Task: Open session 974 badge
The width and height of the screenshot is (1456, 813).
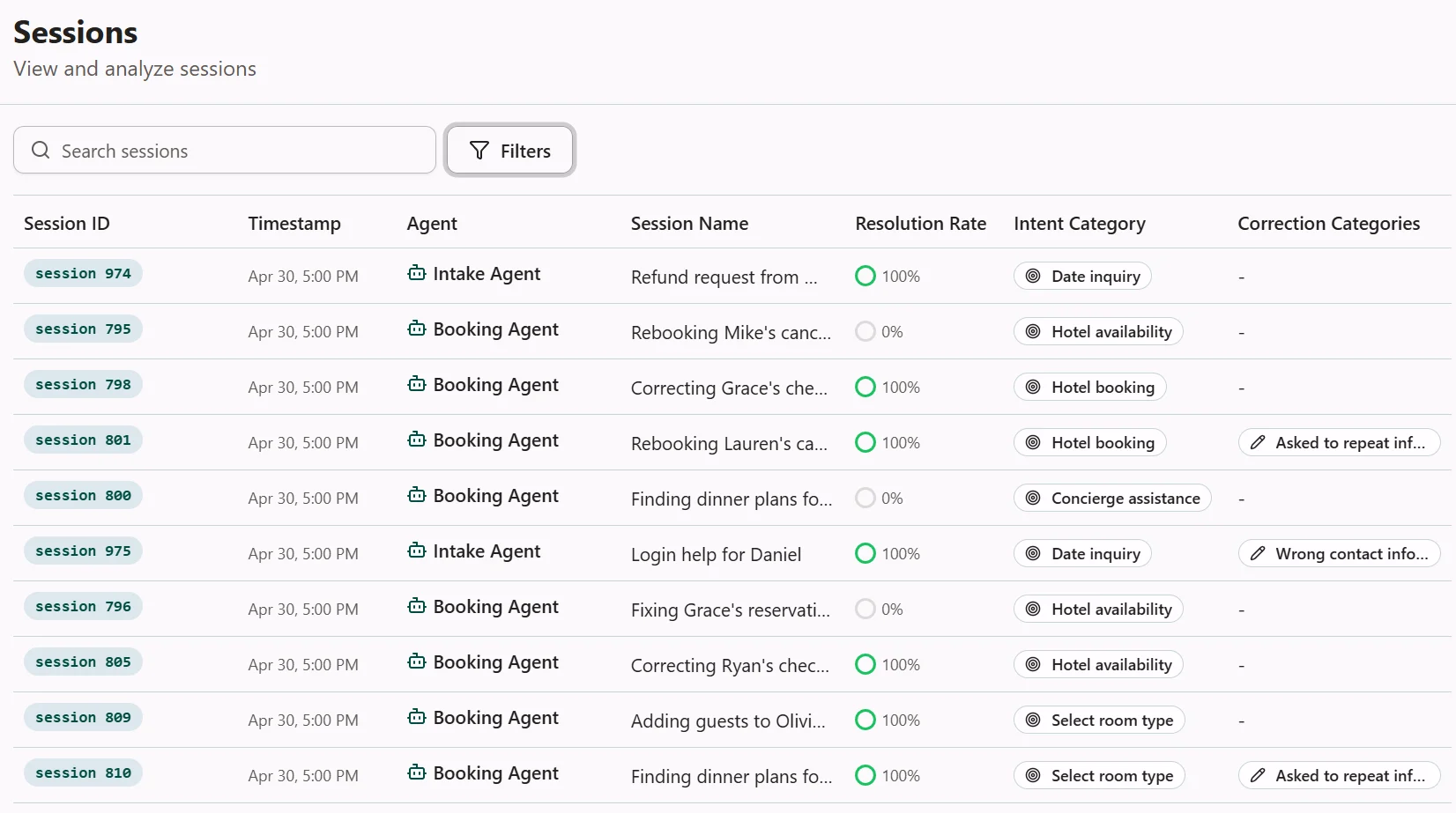Action: (x=83, y=274)
